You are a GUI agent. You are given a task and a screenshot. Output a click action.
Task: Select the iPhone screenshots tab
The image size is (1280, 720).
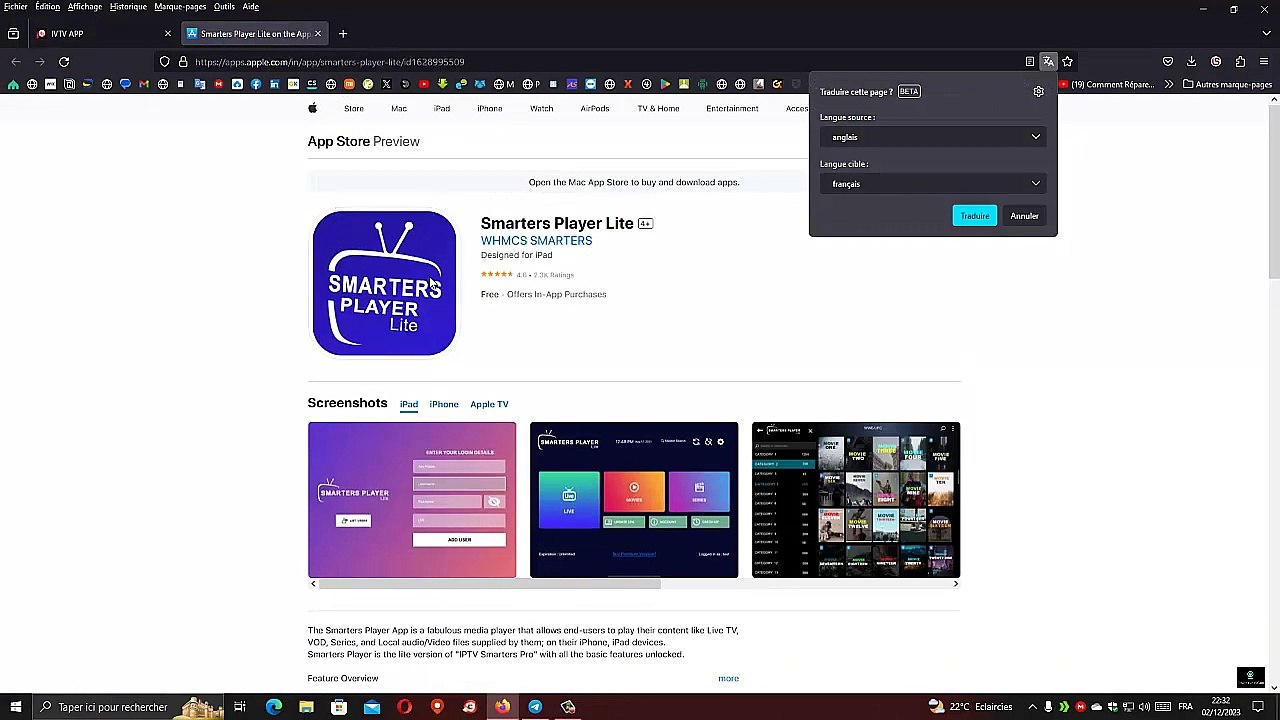click(444, 404)
